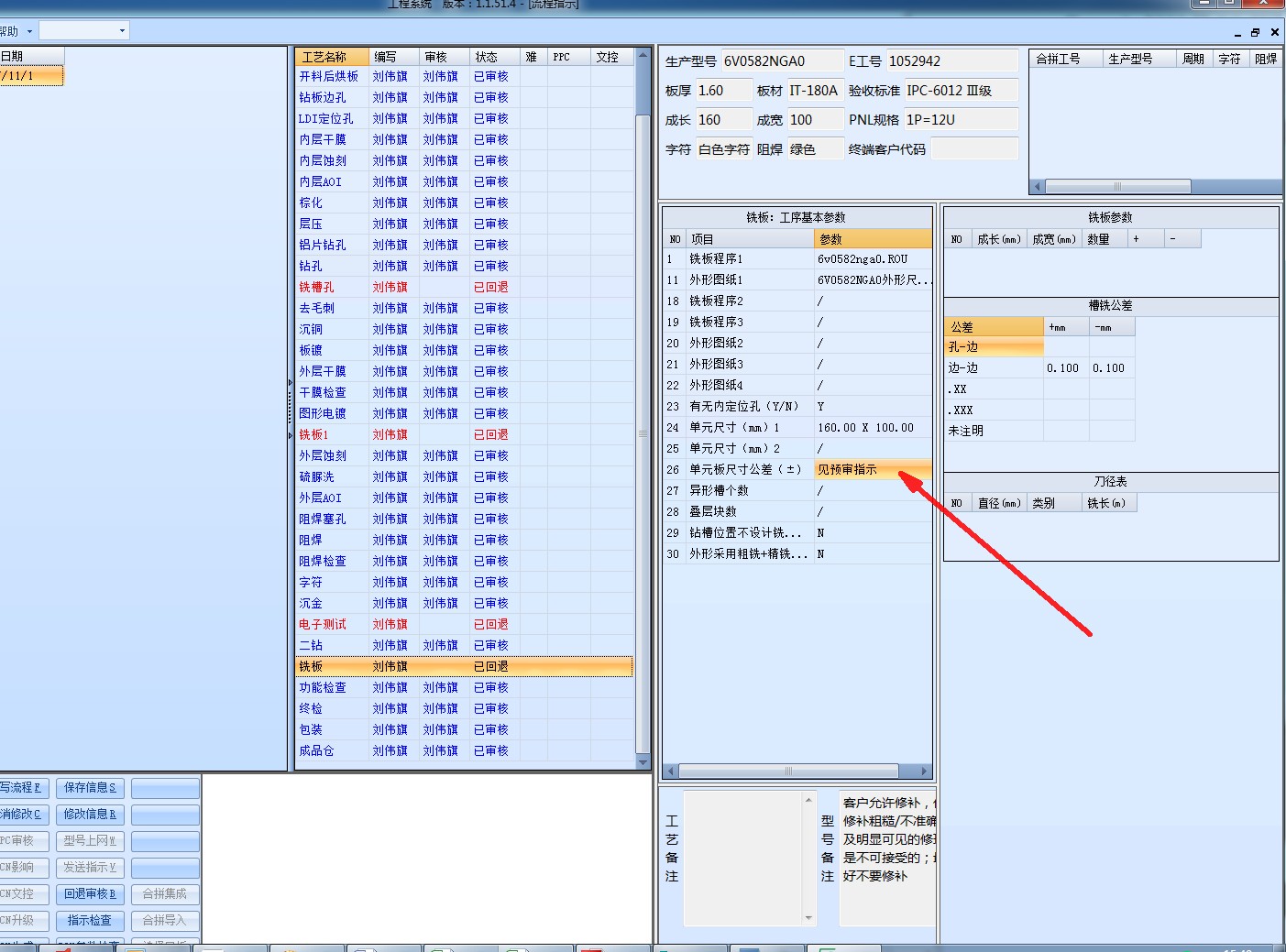Select the red 铣板1 process row
This screenshot has height=952, width=1286.
(x=464, y=435)
